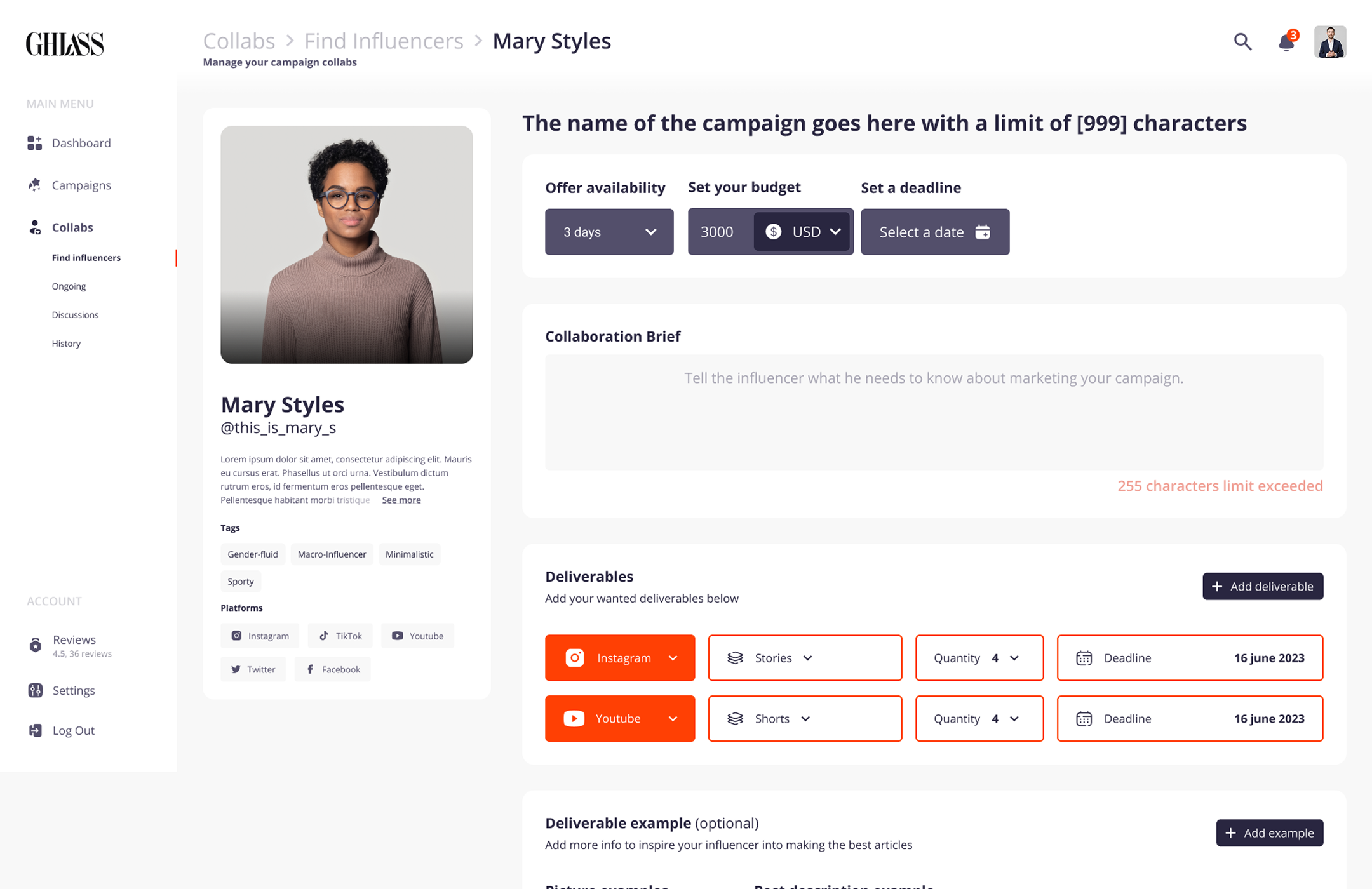Screen dimensions: 1372x889
Task: Click the Find Influencers breadcrumb
Action: [384, 41]
